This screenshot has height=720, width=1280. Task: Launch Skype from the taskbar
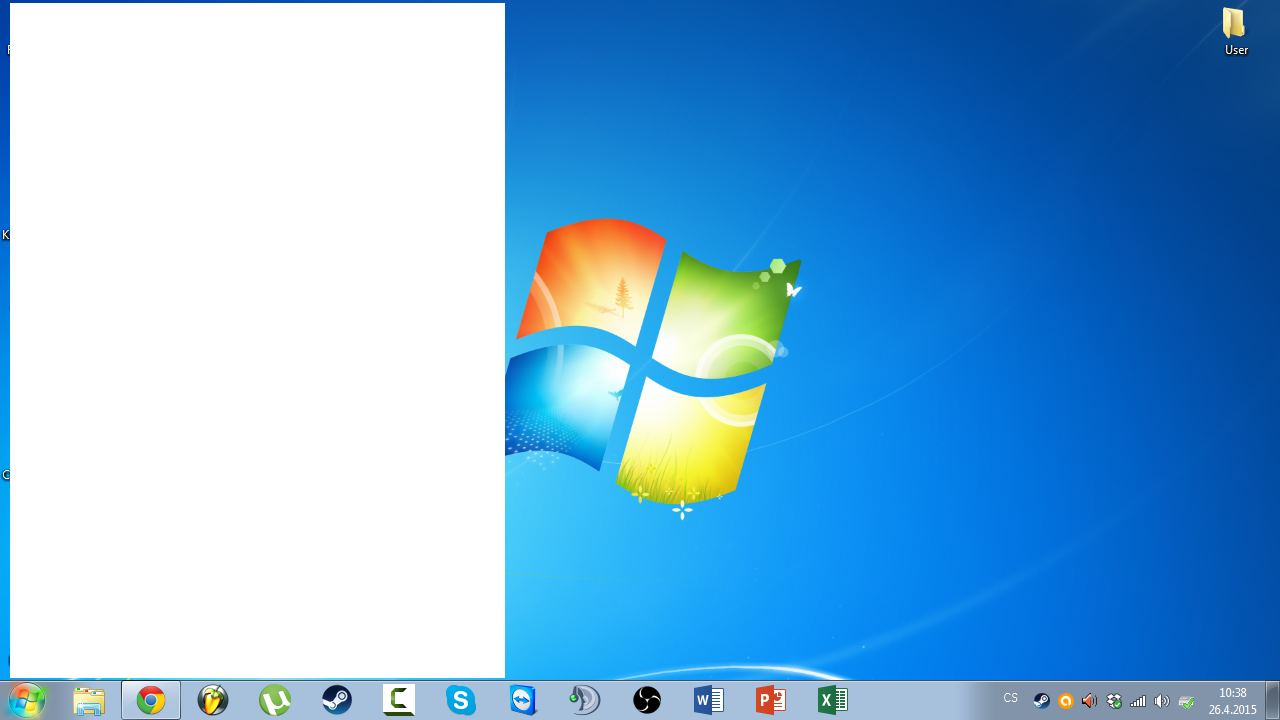pyautogui.click(x=461, y=701)
